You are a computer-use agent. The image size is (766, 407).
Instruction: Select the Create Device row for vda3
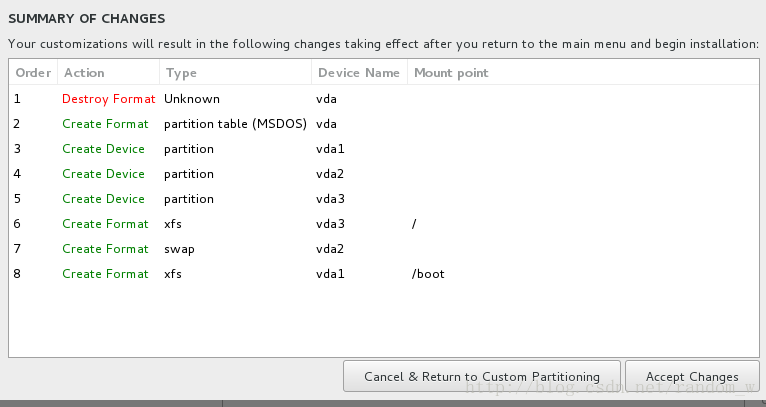tap(384, 198)
